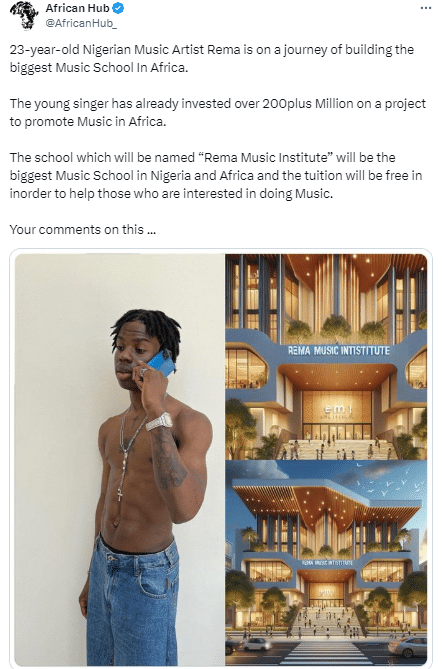
Task: Click the cross pendant on the necklace
Action: pyautogui.click(x=120, y=495)
